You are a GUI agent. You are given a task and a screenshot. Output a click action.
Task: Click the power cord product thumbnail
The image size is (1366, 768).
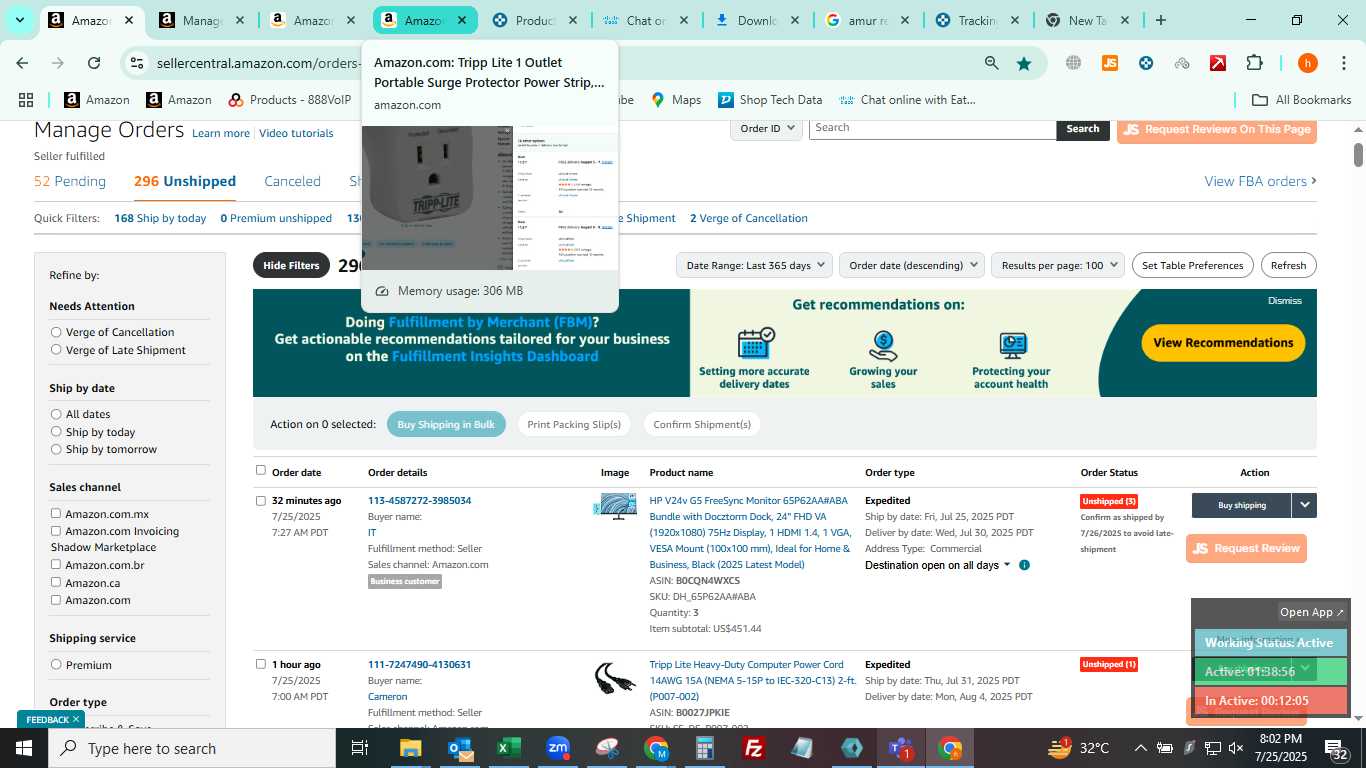click(615, 678)
